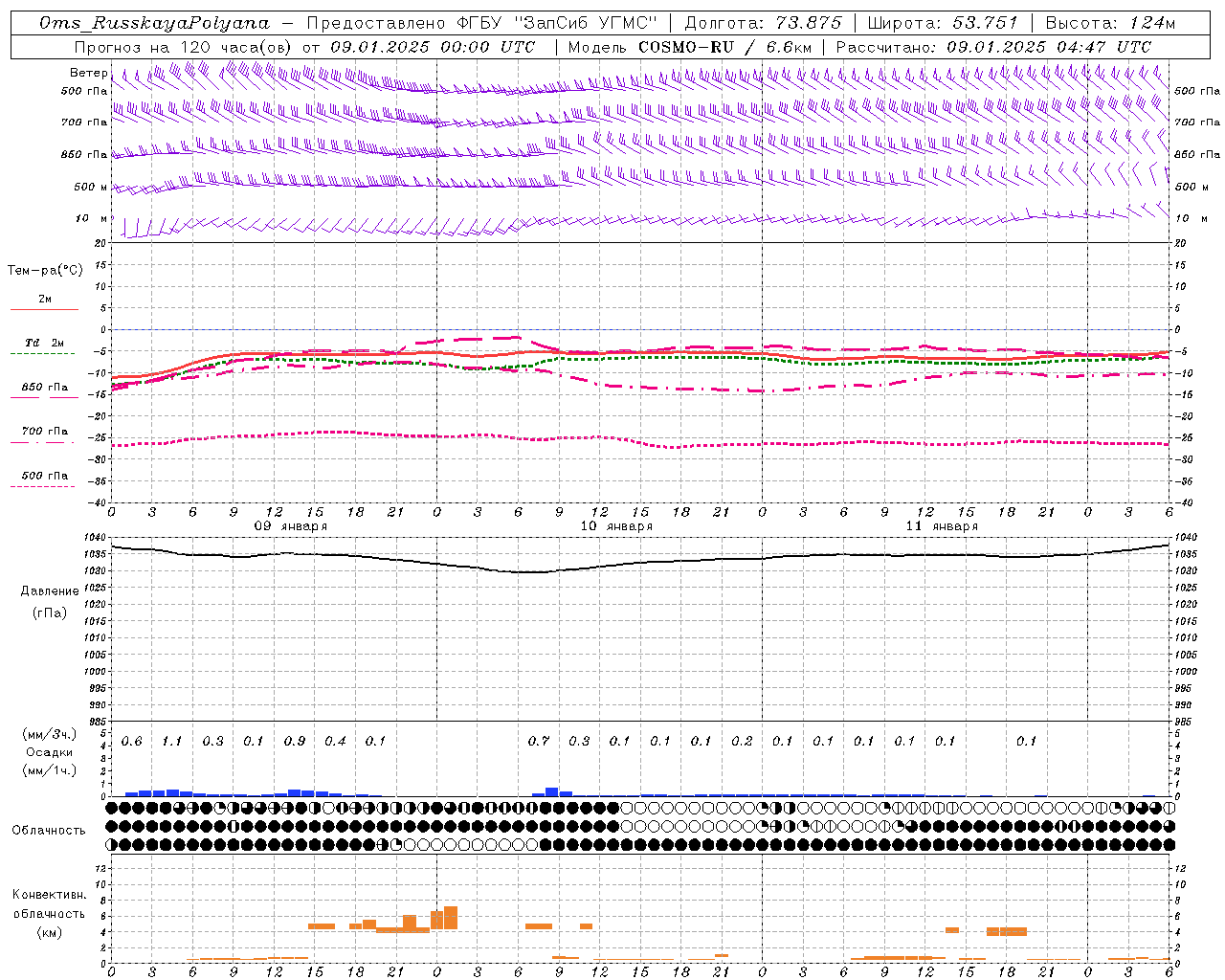Click the precipitation value 0.6
Screen dimensions: 1225x980
[131, 742]
